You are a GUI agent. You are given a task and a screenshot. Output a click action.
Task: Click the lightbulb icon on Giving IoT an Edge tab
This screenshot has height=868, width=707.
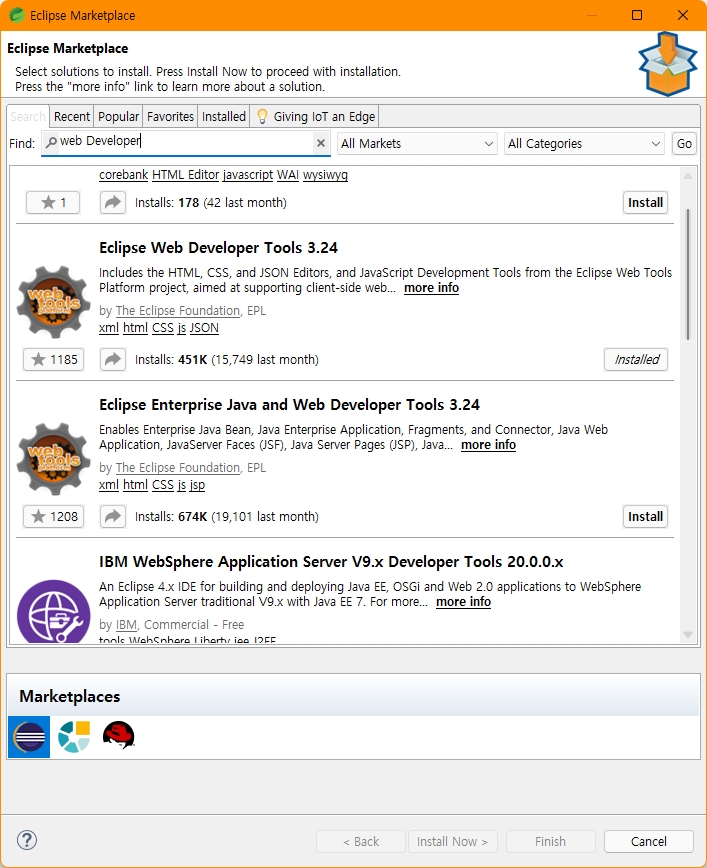[262, 116]
